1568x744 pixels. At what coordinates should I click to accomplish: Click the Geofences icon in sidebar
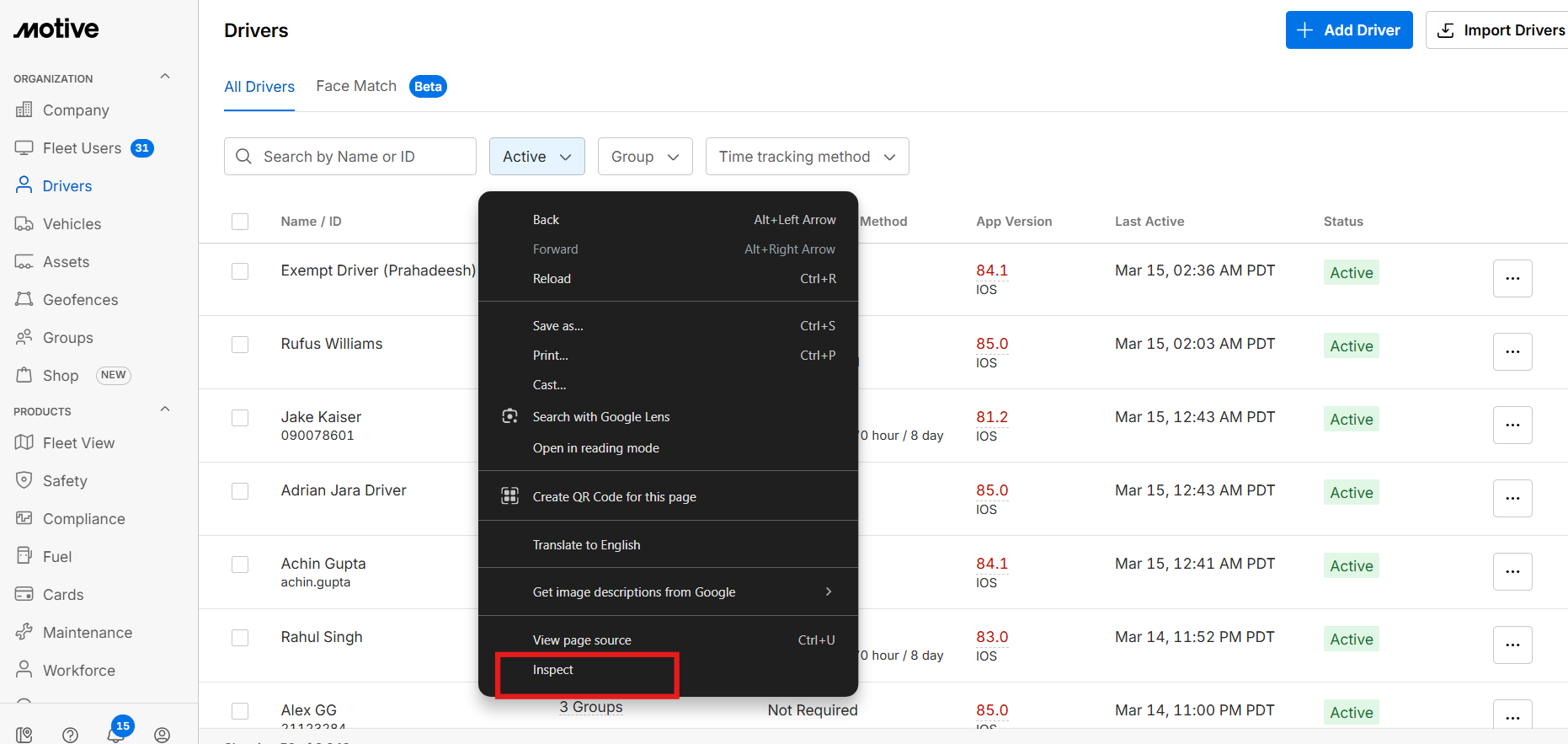[x=24, y=300]
